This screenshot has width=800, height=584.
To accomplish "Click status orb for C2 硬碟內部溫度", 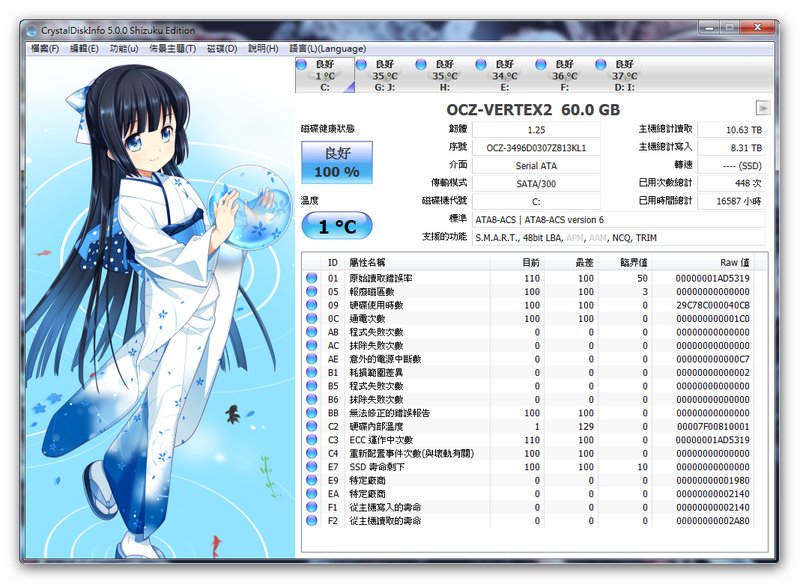I will coord(311,426).
